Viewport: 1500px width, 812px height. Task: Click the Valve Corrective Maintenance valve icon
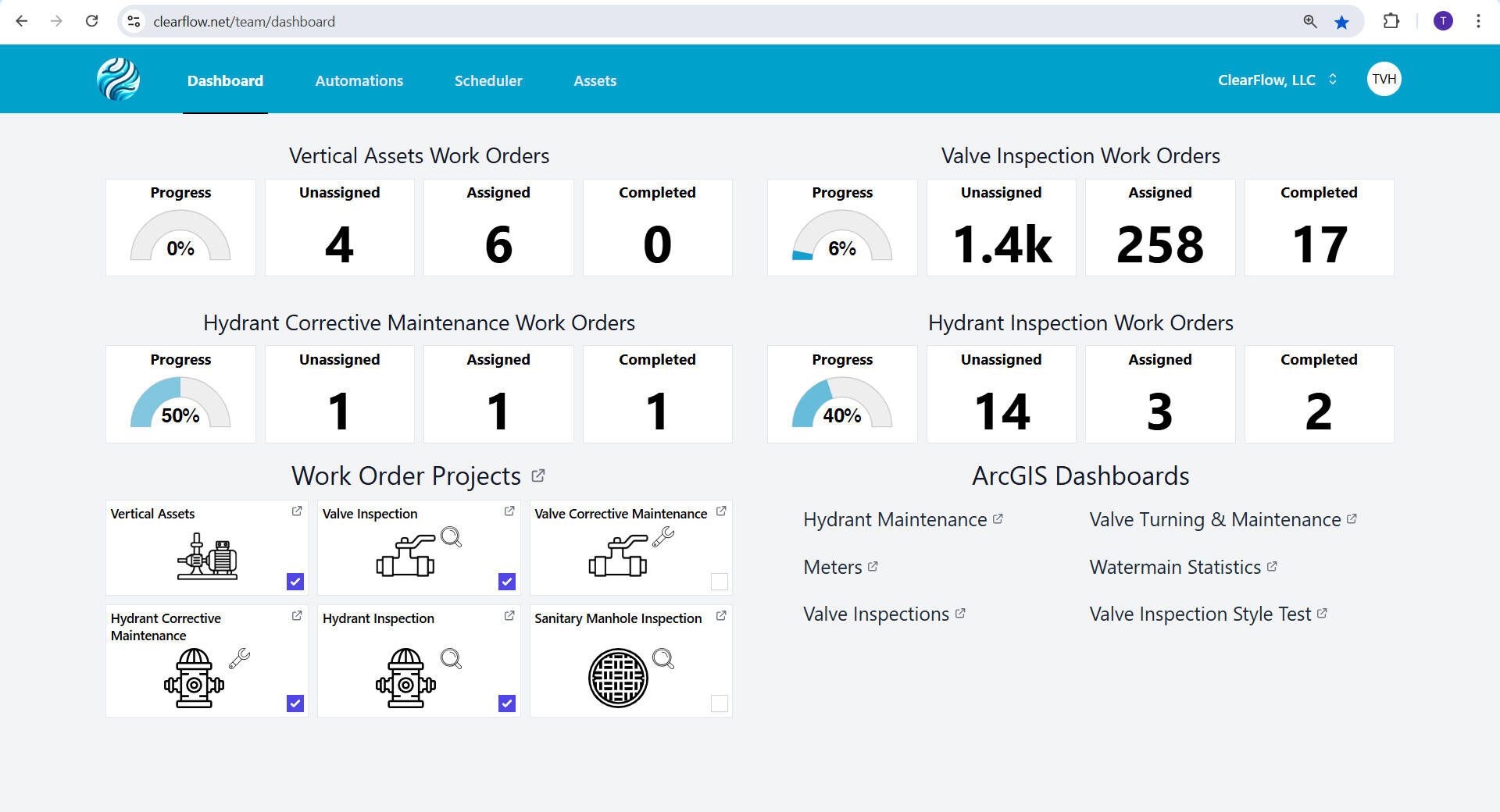tap(618, 555)
